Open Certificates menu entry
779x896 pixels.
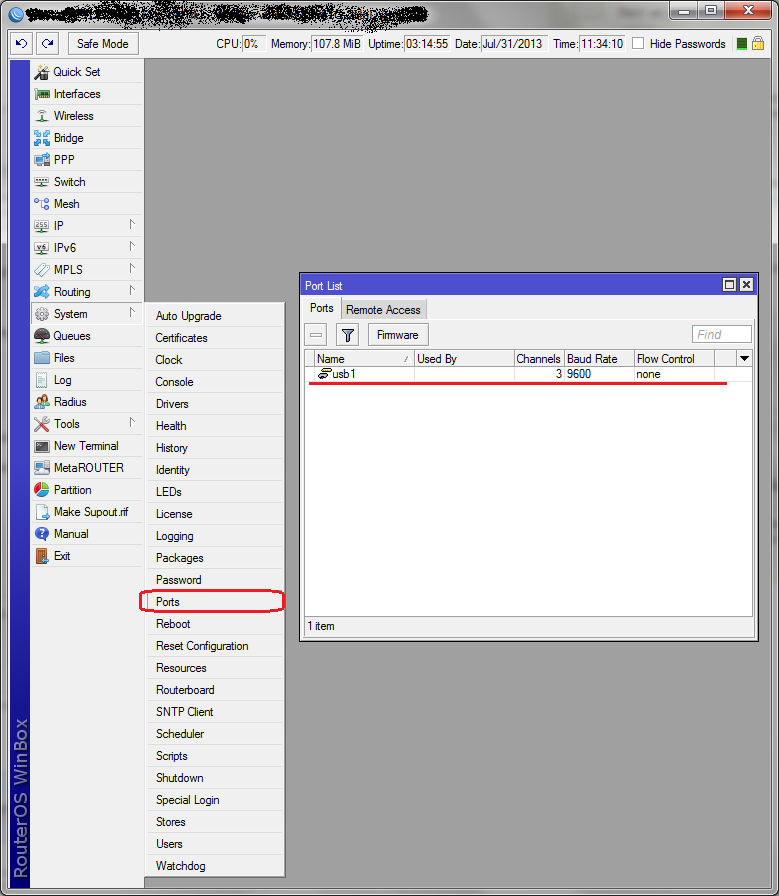coord(215,338)
